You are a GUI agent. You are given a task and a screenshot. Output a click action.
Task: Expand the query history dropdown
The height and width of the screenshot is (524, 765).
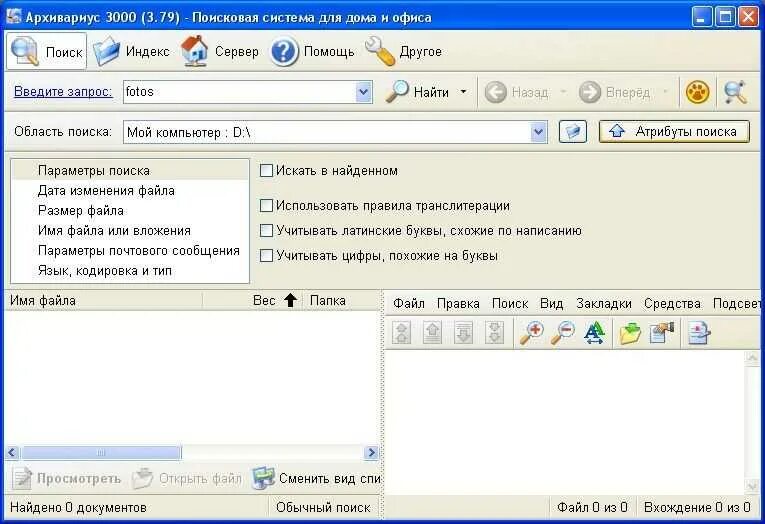[363, 92]
